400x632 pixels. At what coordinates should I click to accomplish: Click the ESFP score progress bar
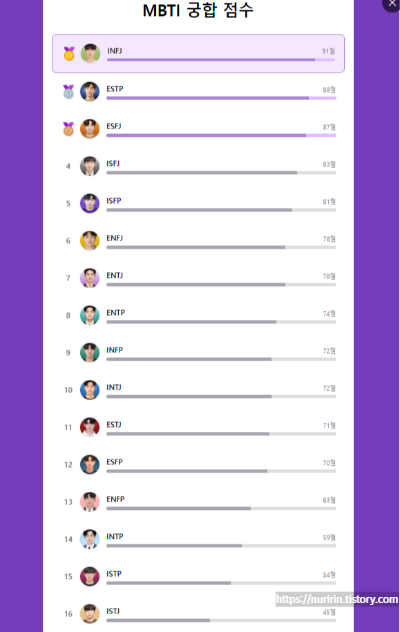point(221,471)
